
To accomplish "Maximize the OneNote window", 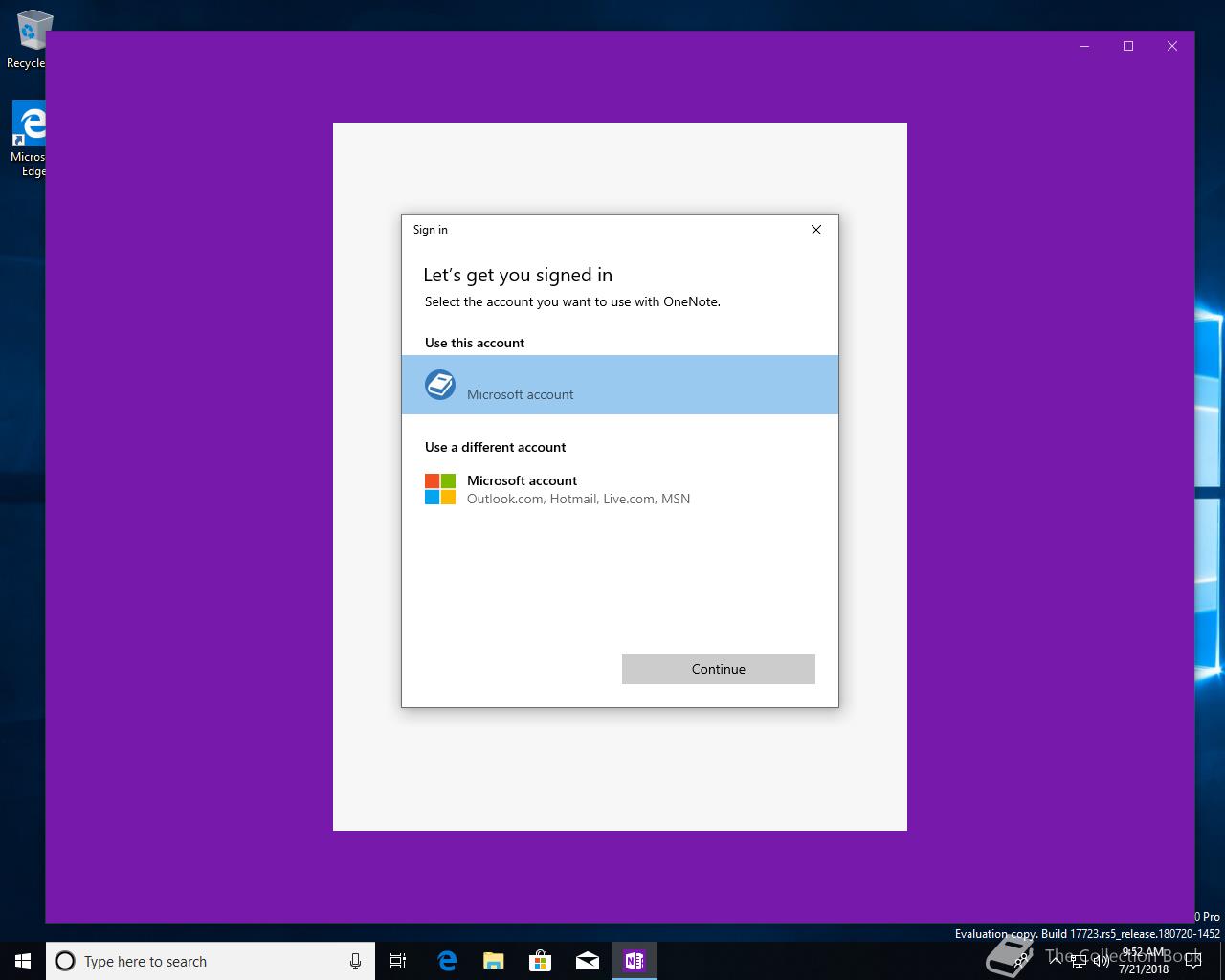I will (x=1128, y=46).
